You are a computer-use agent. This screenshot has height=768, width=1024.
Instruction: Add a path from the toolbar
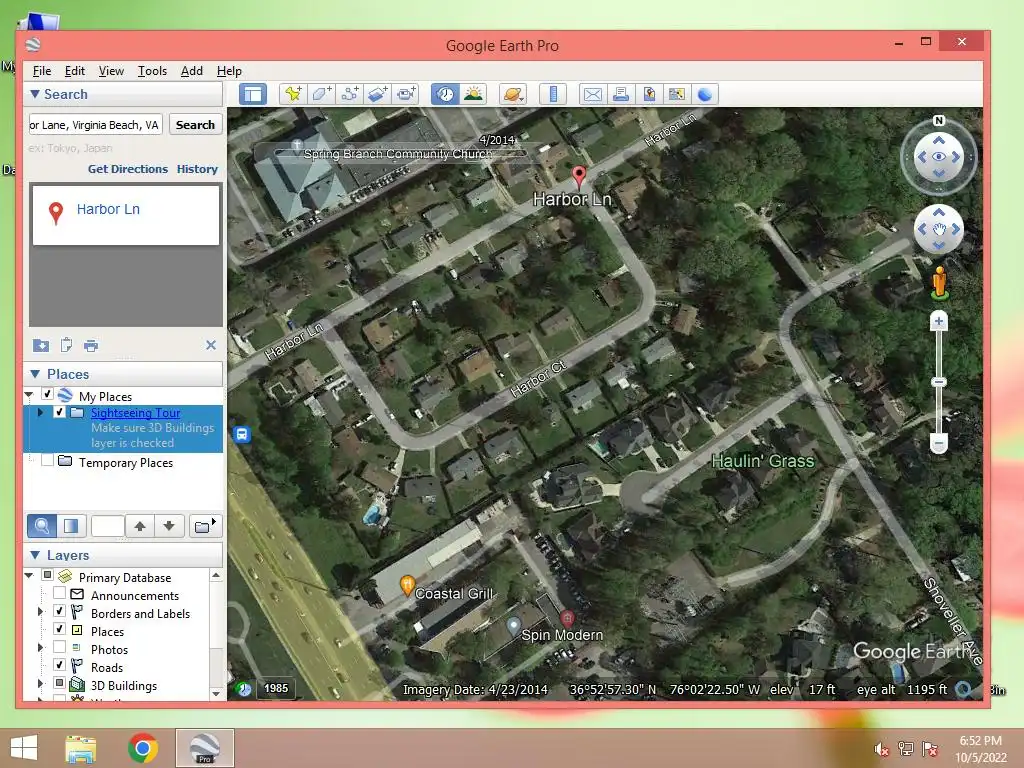tap(349, 94)
